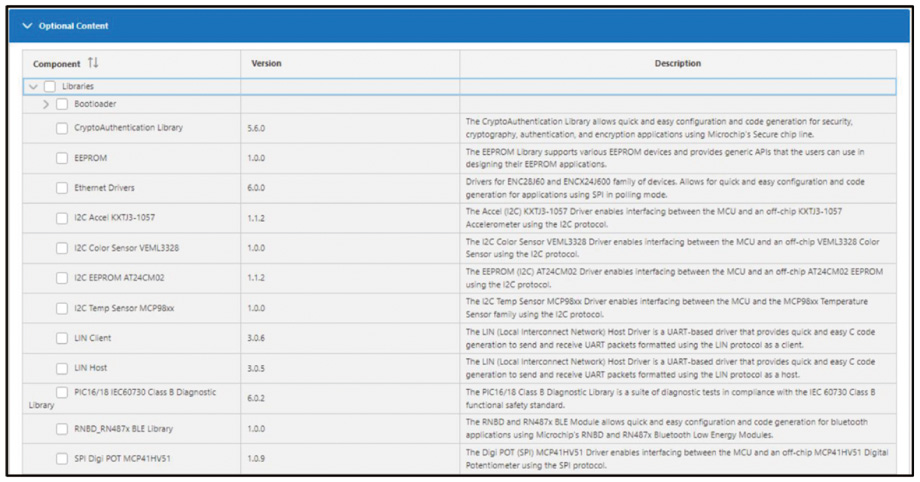Viewport: 920px width, 482px height.
Task: Enable the CryptoAuthentication Library checkbox
Action: [x=62, y=128]
